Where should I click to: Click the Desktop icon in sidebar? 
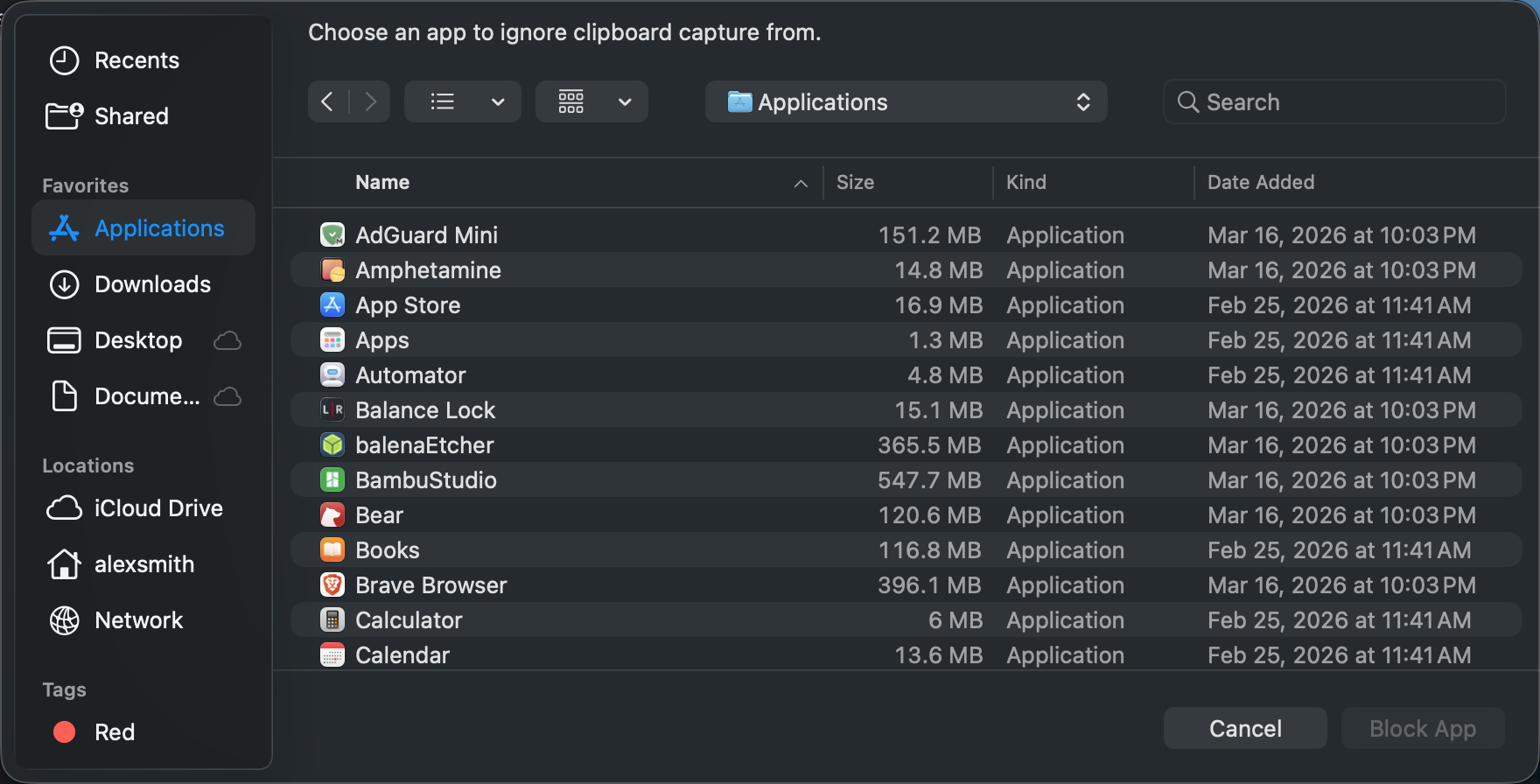point(64,340)
